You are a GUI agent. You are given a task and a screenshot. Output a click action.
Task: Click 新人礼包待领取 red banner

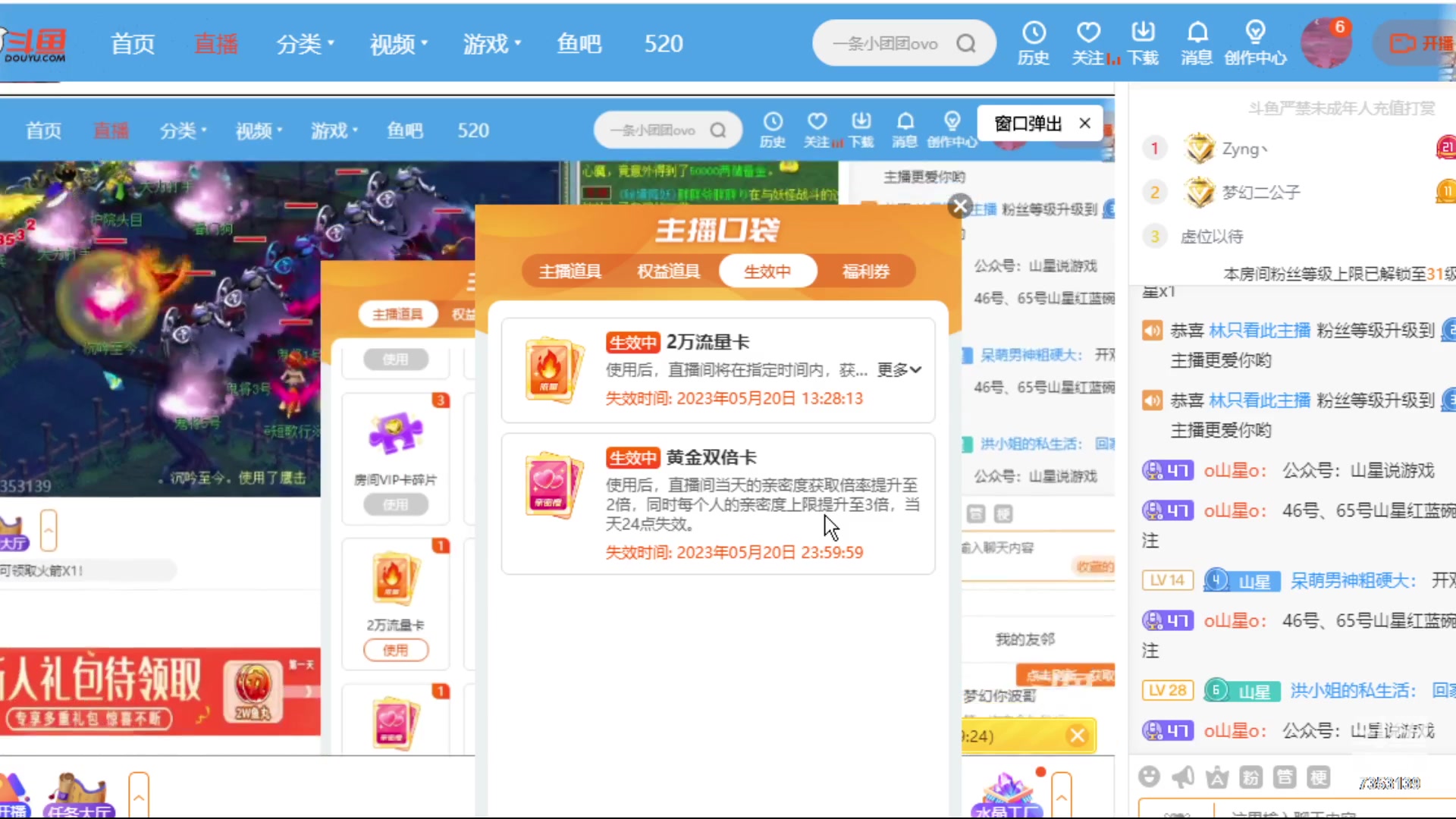(x=160, y=691)
